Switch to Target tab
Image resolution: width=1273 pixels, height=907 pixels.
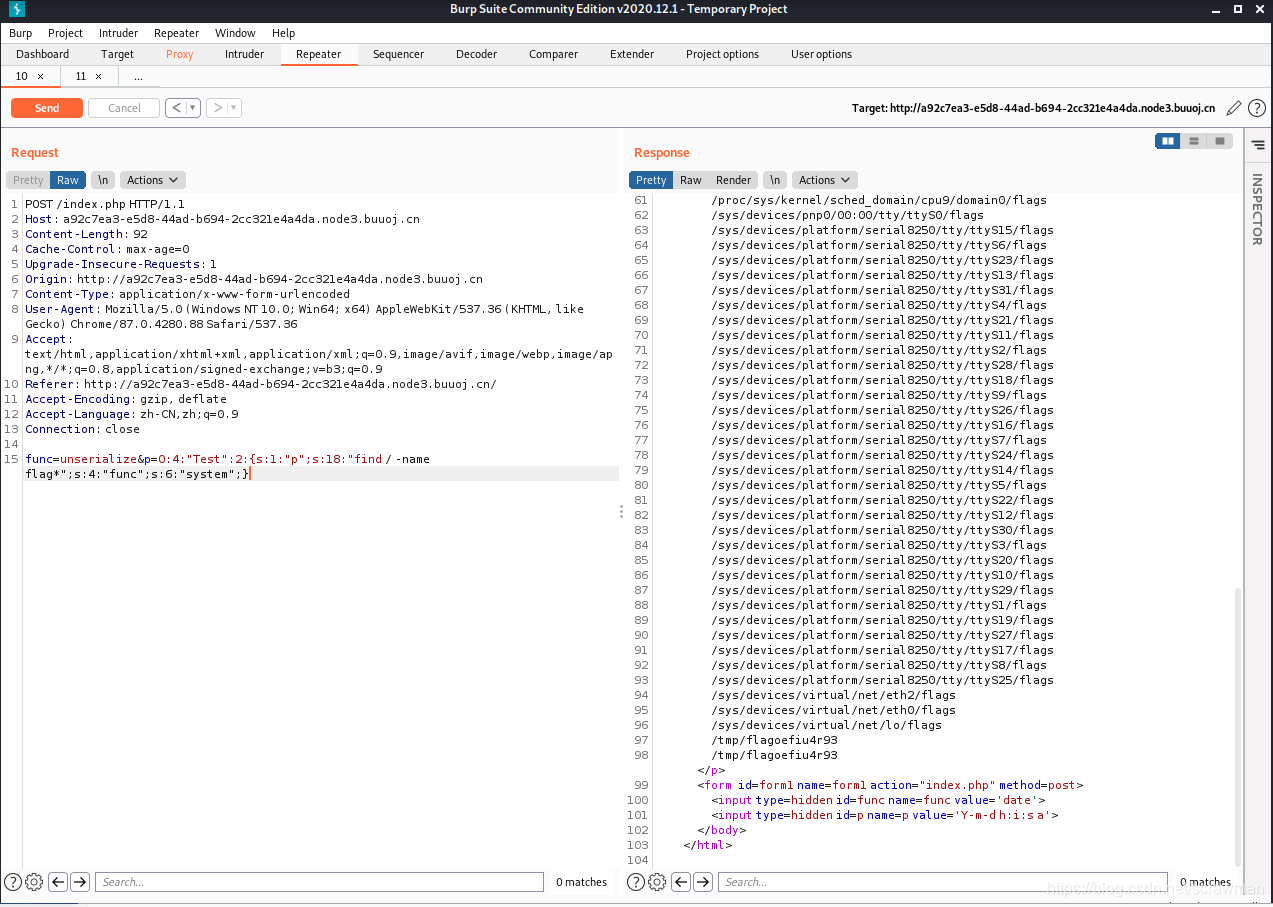[x=117, y=54]
